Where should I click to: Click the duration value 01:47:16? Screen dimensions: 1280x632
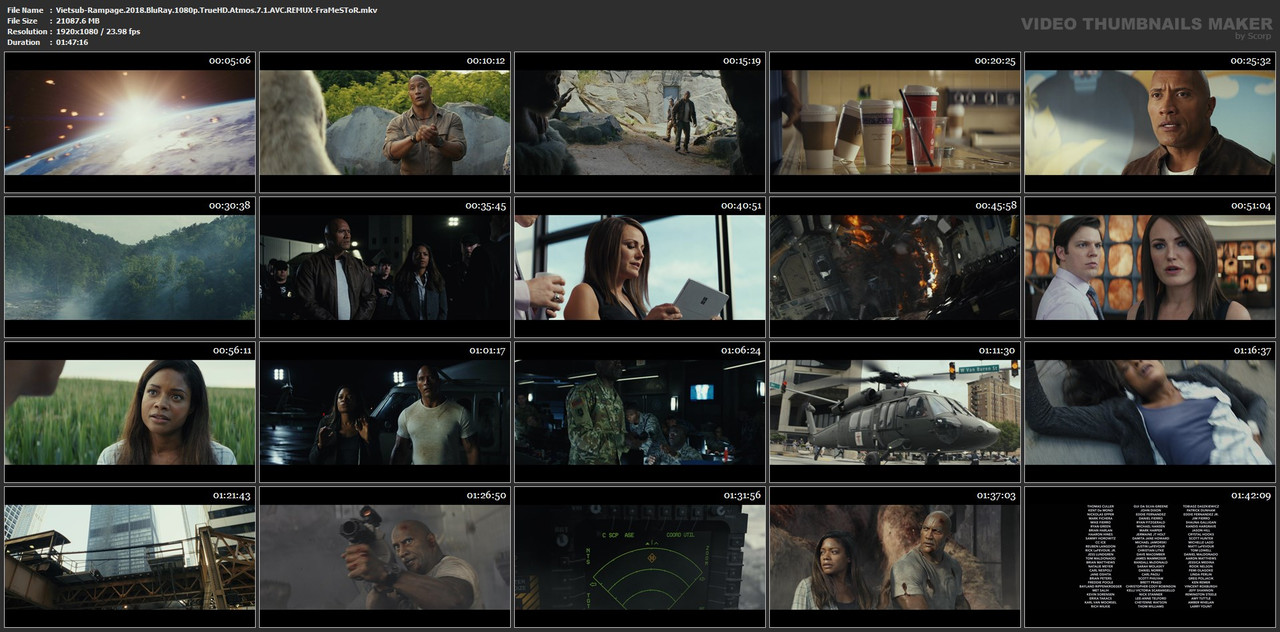tap(72, 42)
